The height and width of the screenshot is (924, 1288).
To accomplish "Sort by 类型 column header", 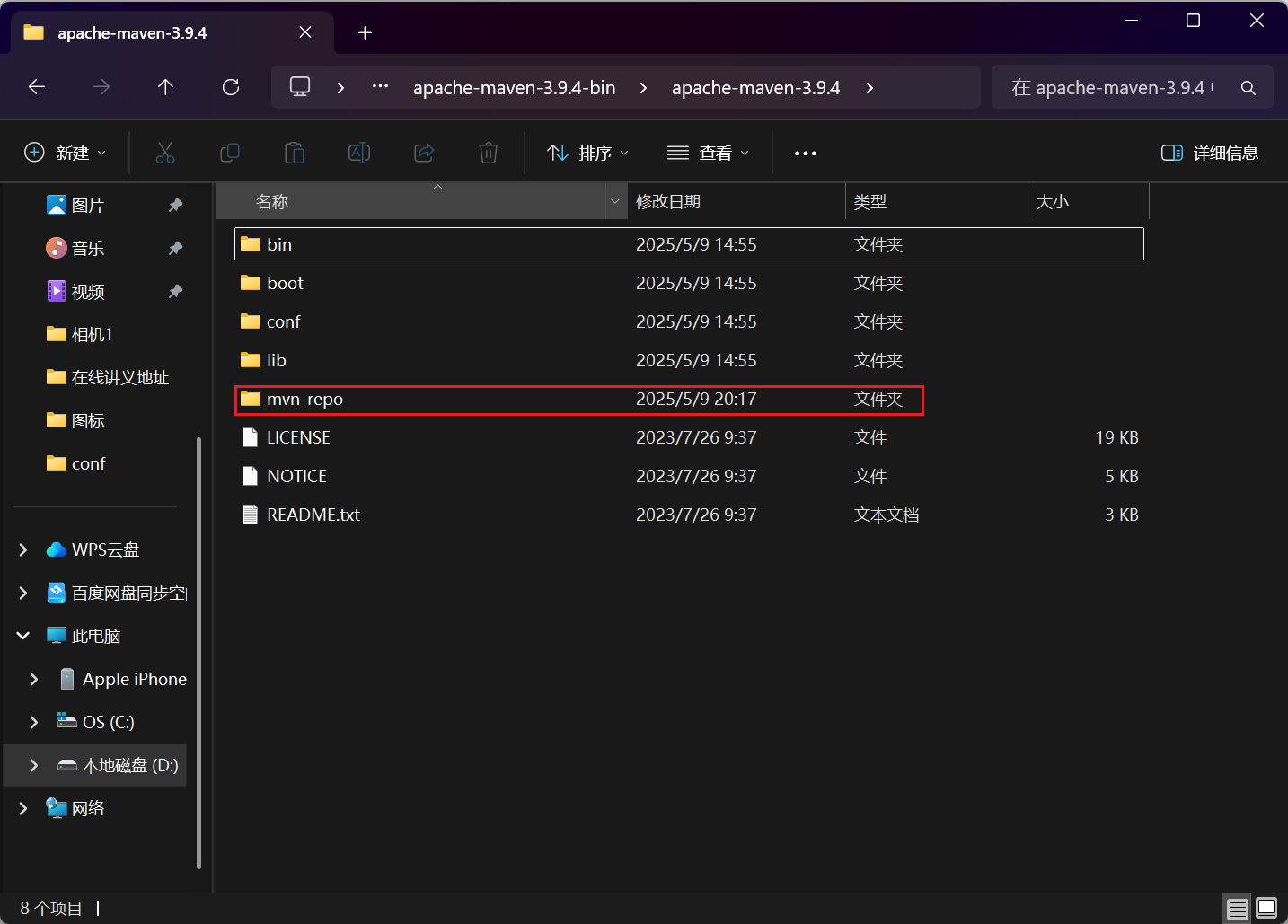I will point(936,202).
